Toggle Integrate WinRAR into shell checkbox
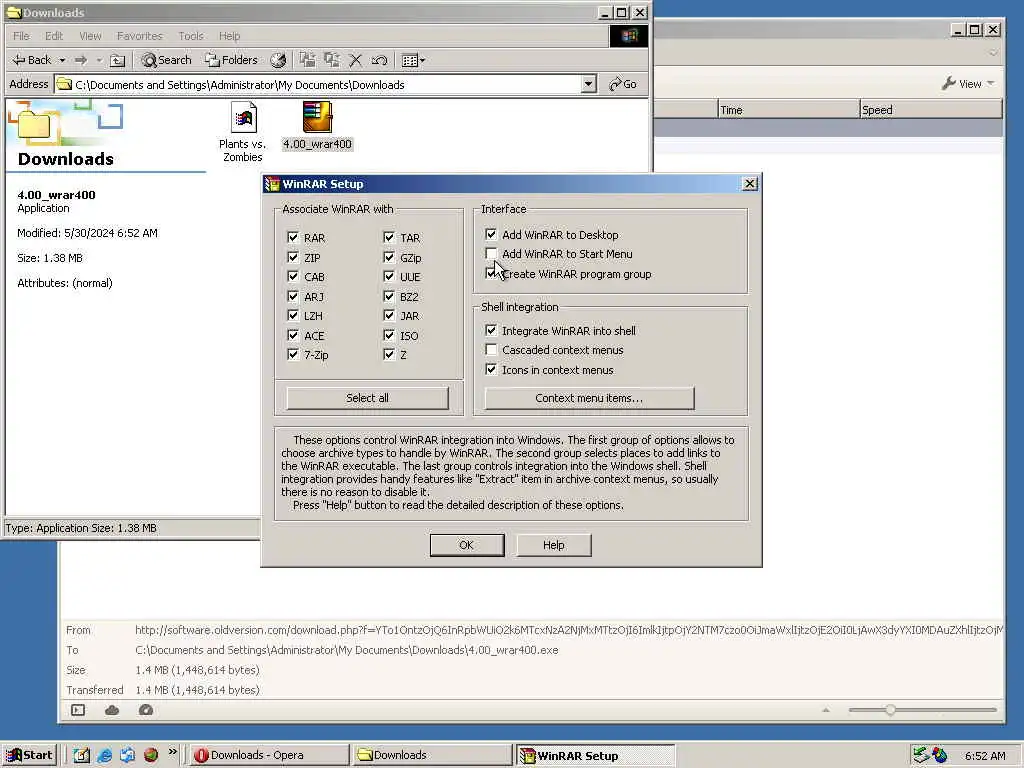The height and width of the screenshot is (768, 1024). [x=490, y=330]
